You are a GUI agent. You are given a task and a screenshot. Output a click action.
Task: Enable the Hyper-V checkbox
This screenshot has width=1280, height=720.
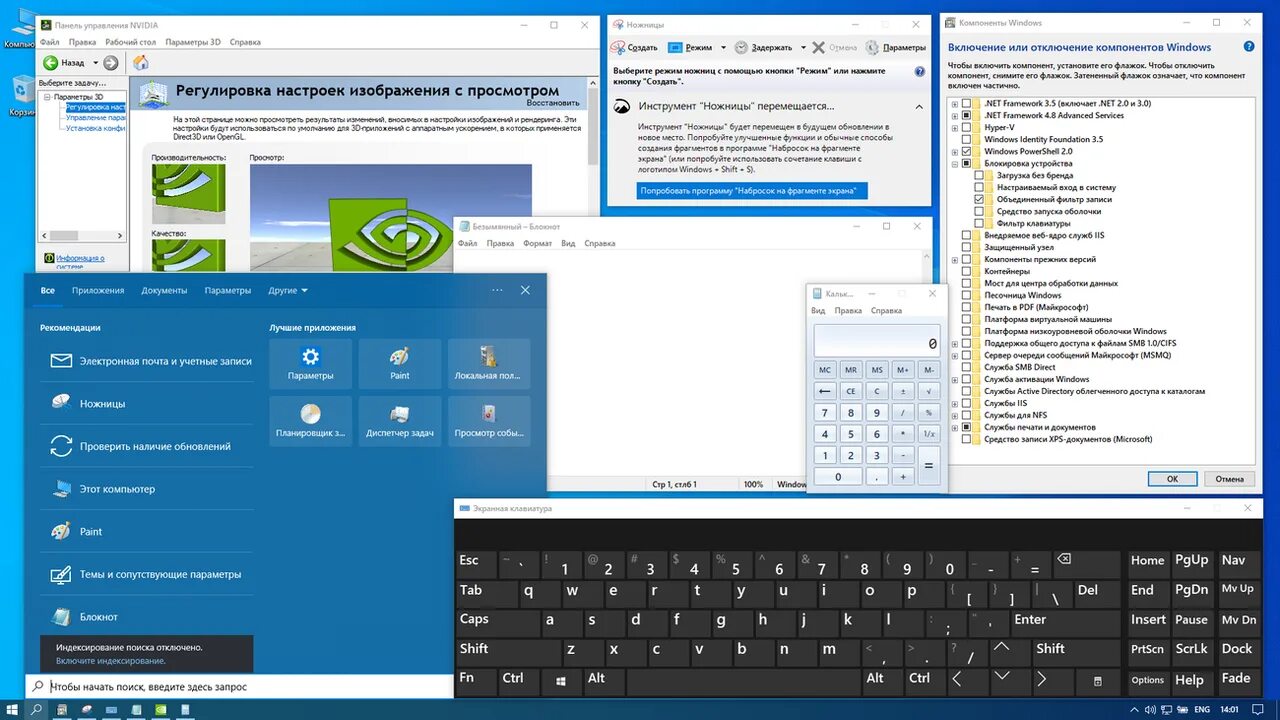click(x=967, y=126)
